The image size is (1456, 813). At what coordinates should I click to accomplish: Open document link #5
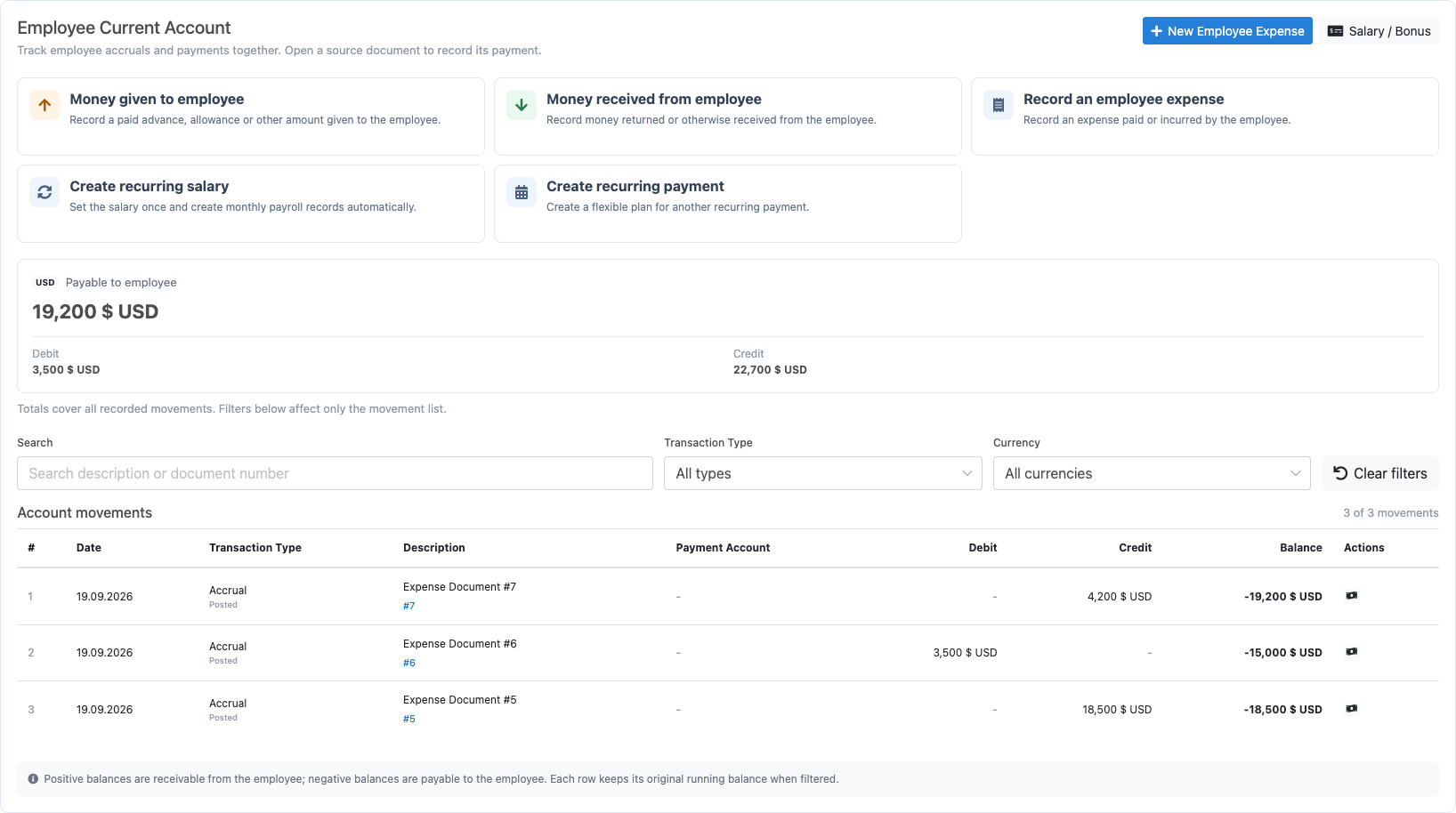(x=408, y=719)
